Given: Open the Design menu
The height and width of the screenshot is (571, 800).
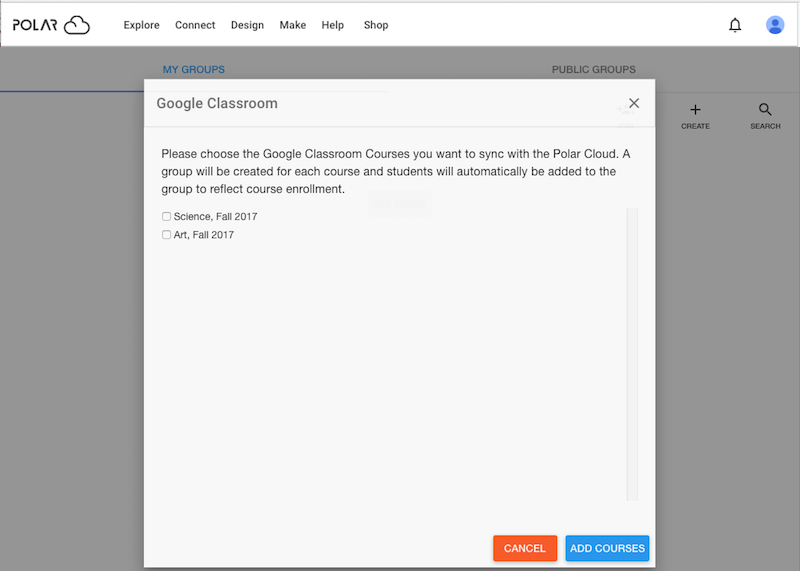Looking at the screenshot, I should tap(247, 25).
